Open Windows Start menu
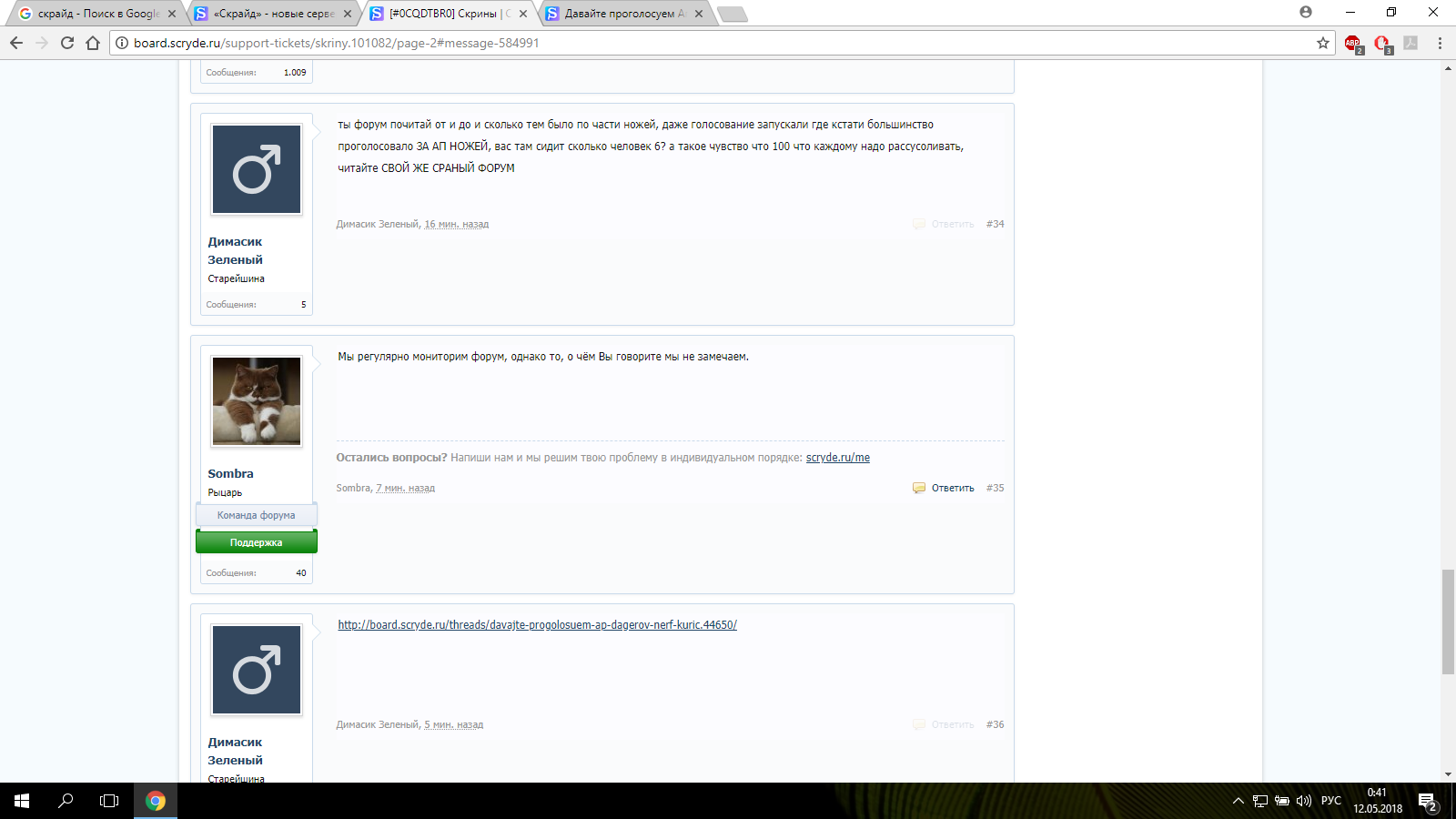The height and width of the screenshot is (819, 1456). (x=22, y=801)
